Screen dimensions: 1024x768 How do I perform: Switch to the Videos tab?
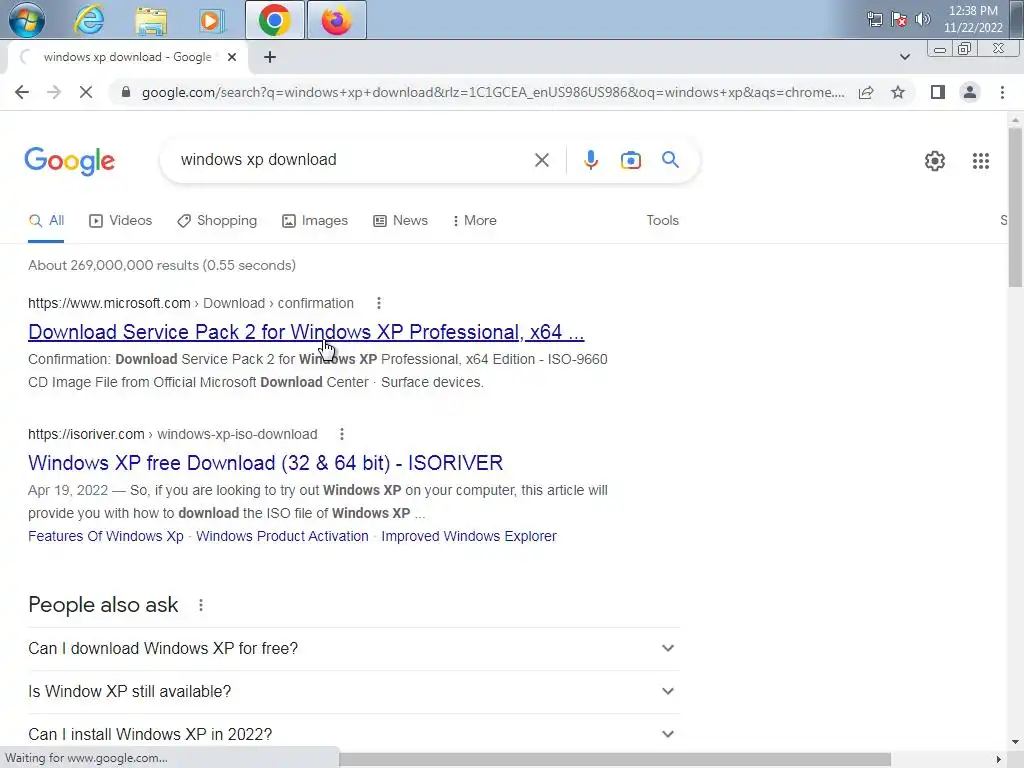coord(120,221)
